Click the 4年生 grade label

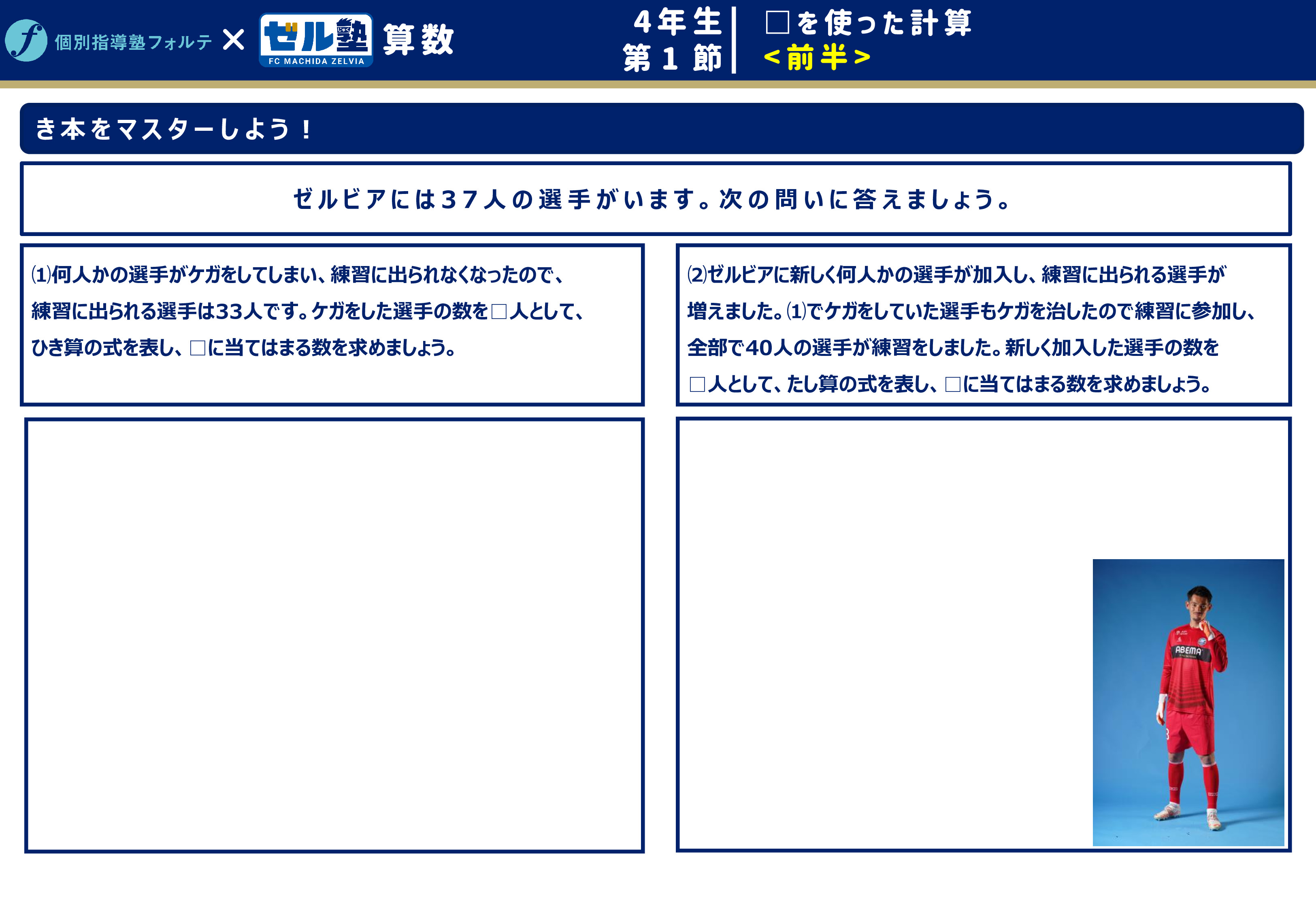click(677, 22)
